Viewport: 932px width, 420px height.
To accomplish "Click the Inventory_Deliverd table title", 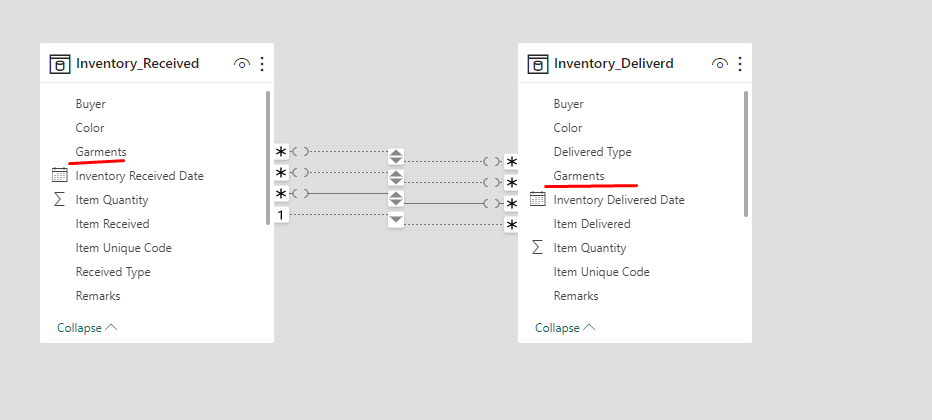I will tap(614, 64).
